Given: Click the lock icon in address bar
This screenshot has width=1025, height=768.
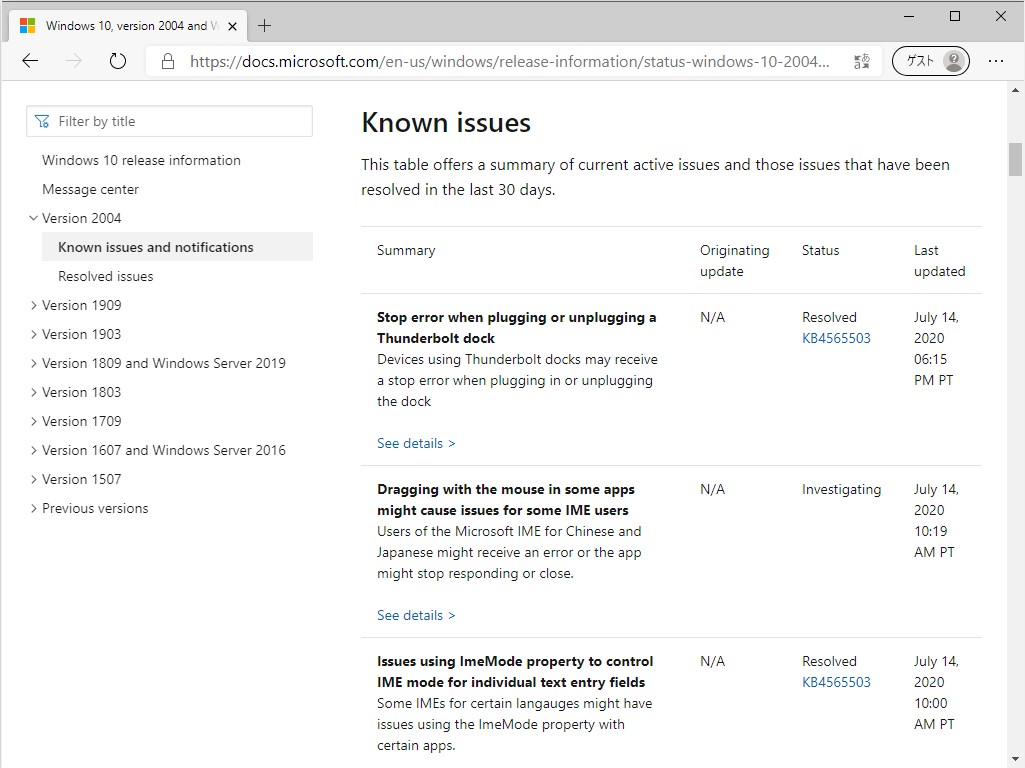Looking at the screenshot, I should point(168,61).
